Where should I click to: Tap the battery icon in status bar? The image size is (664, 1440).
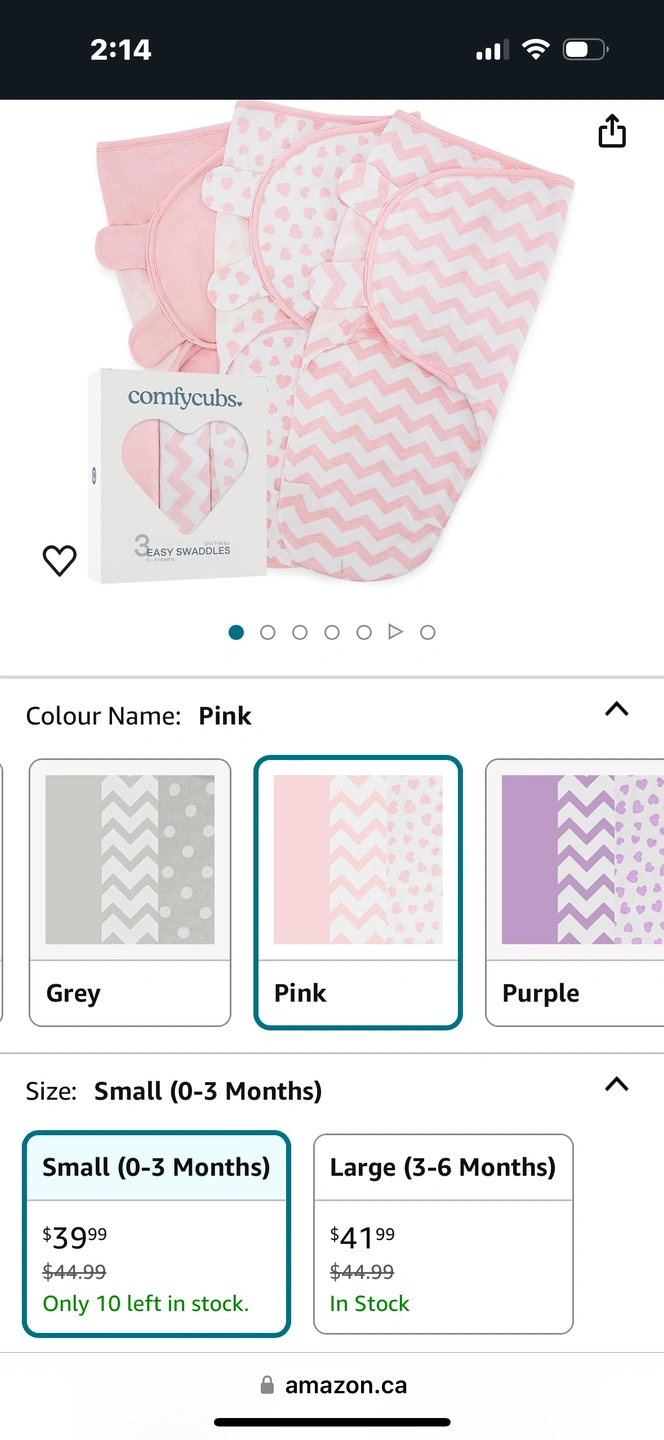[586, 50]
